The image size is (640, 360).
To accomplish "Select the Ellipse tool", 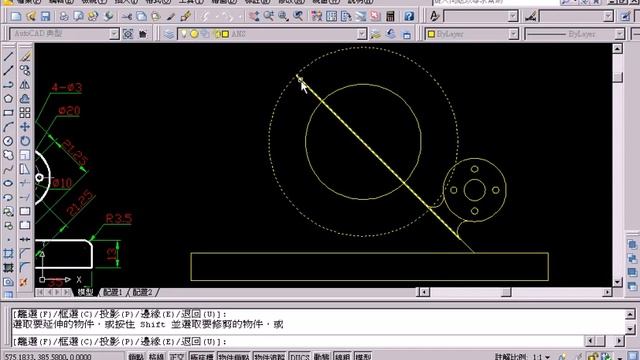I will (x=8, y=183).
